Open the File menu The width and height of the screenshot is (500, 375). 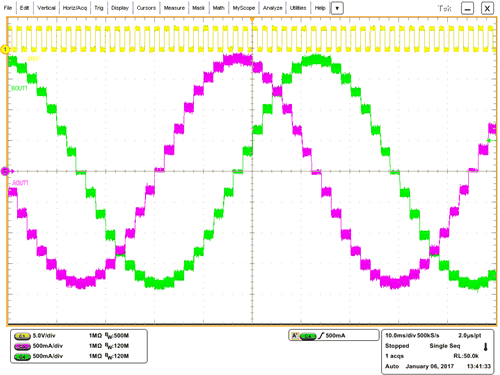coord(8,8)
